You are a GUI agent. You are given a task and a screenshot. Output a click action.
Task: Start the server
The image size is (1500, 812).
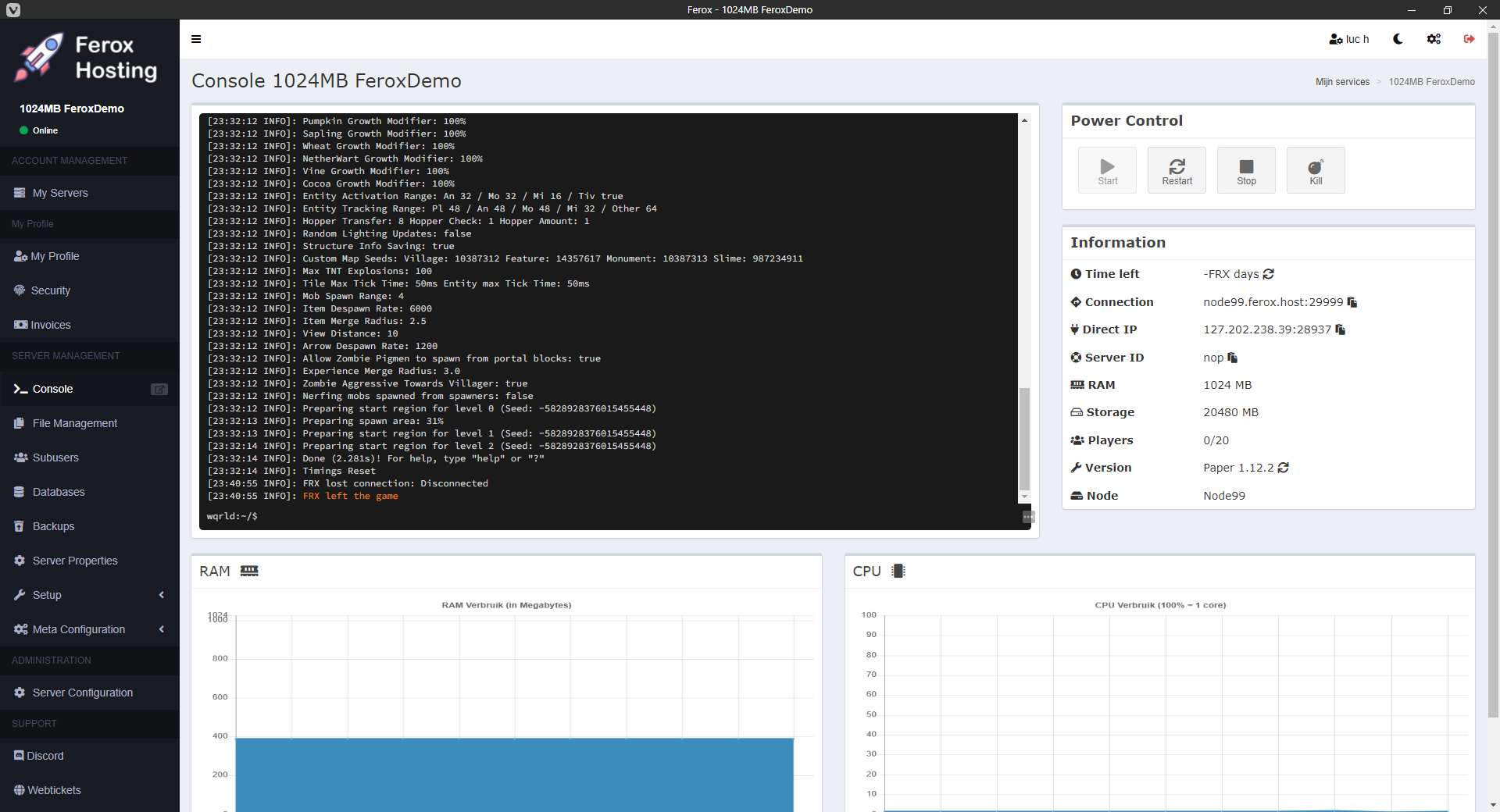pyautogui.click(x=1107, y=170)
